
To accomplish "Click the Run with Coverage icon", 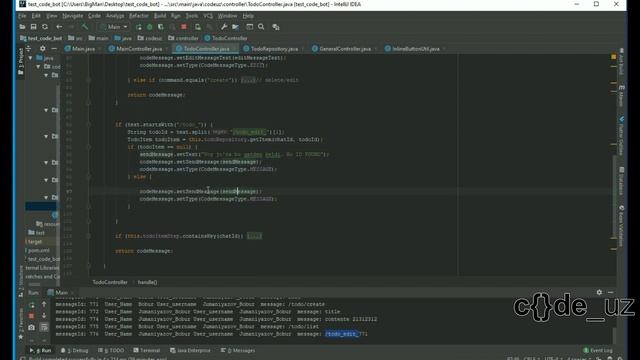I will 161,27.
